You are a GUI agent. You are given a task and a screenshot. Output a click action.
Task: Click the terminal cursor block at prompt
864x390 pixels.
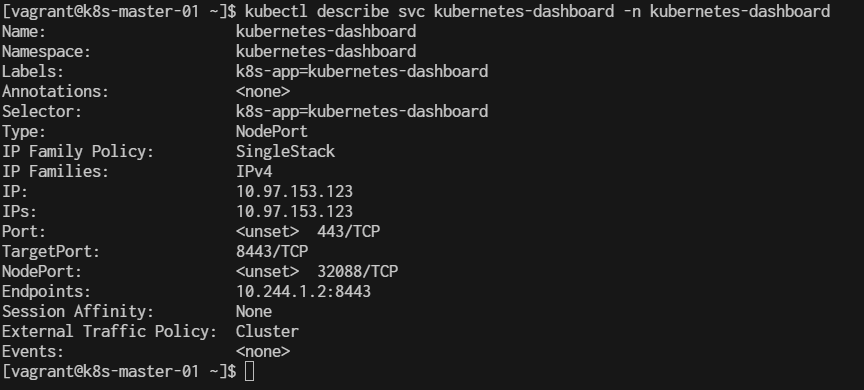(x=250, y=371)
